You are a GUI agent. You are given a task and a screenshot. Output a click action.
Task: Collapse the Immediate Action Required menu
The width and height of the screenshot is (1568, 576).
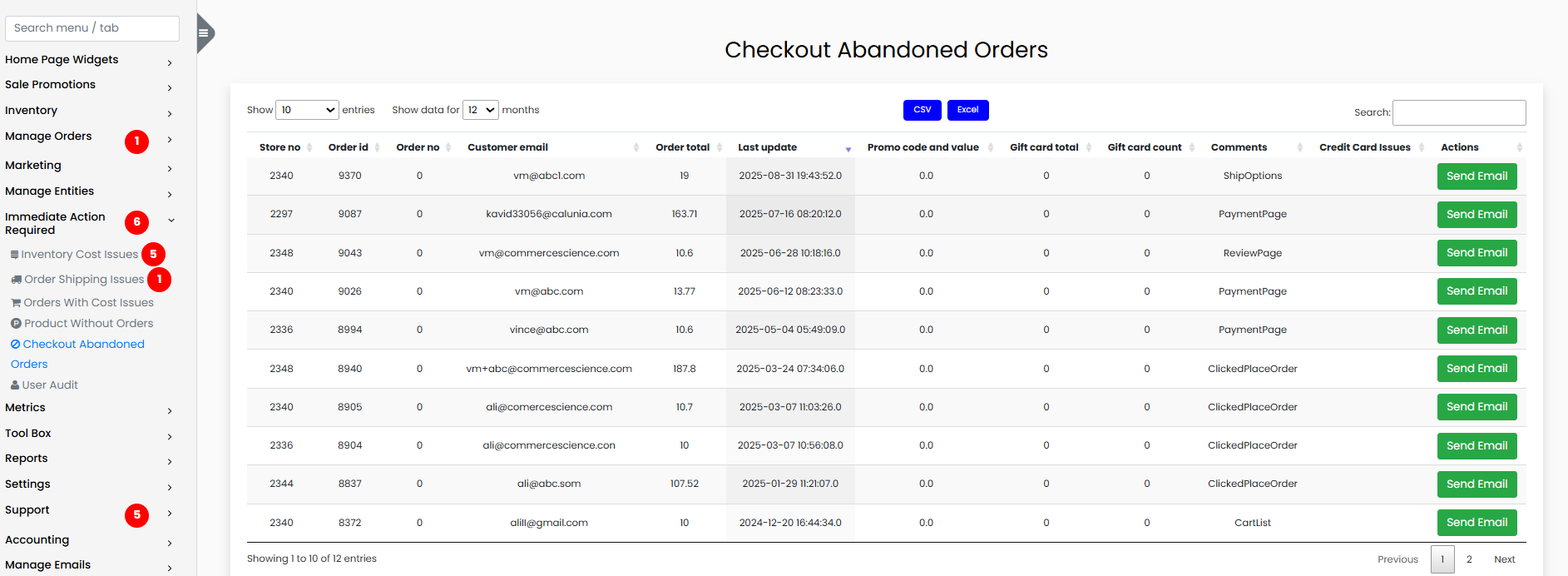[171, 221]
